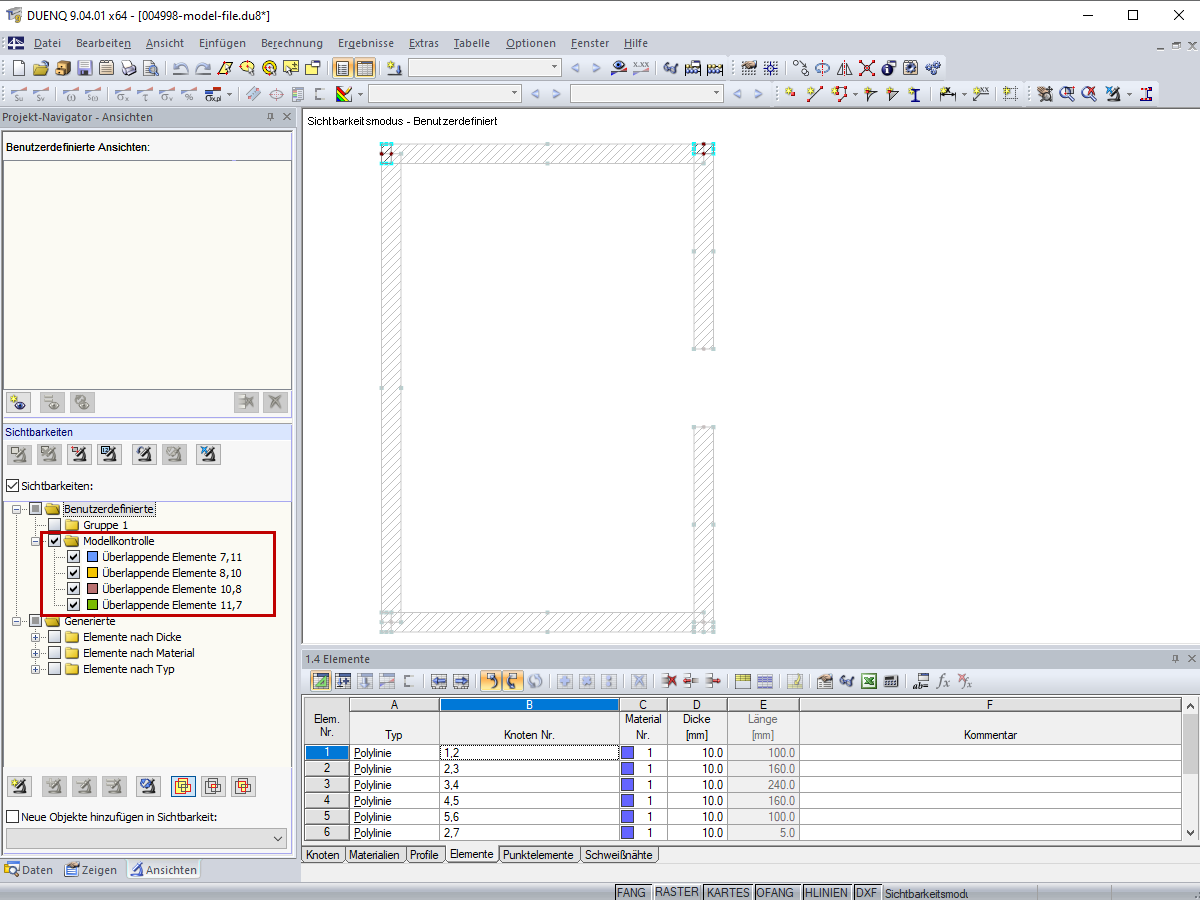Click Knoten Nr. cell containing 1,2
Image resolution: width=1200 pixels, height=900 pixels.
[x=529, y=752]
